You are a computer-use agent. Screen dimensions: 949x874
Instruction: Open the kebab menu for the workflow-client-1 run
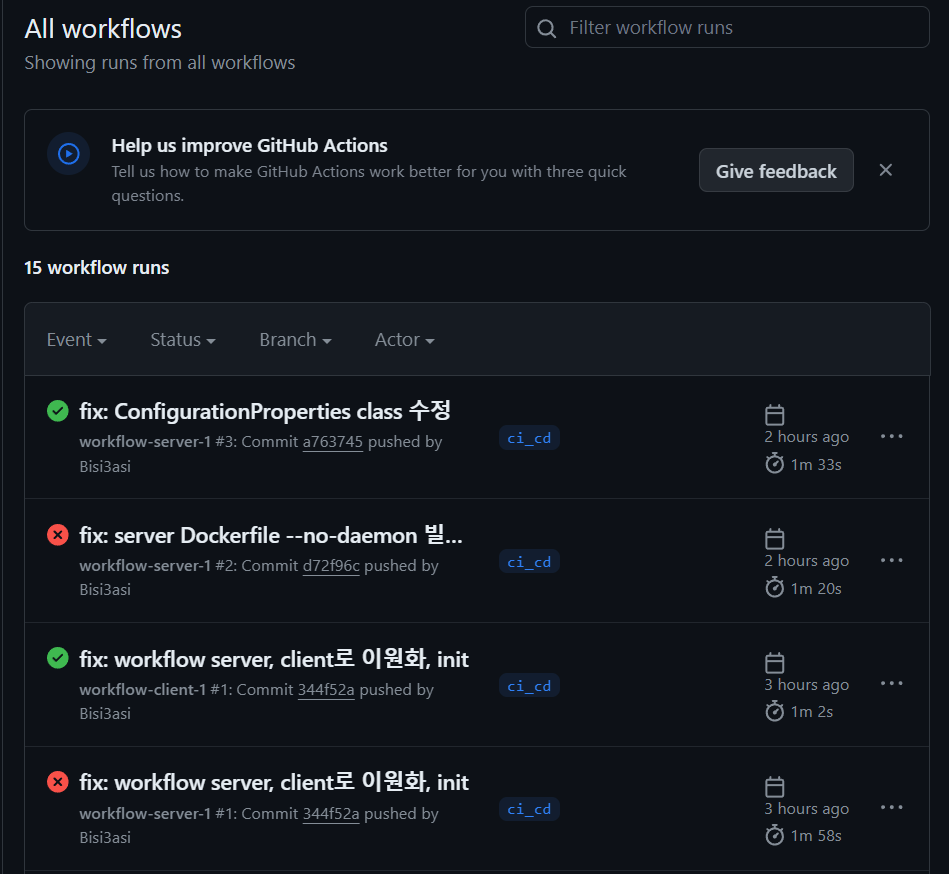pos(891,683)
